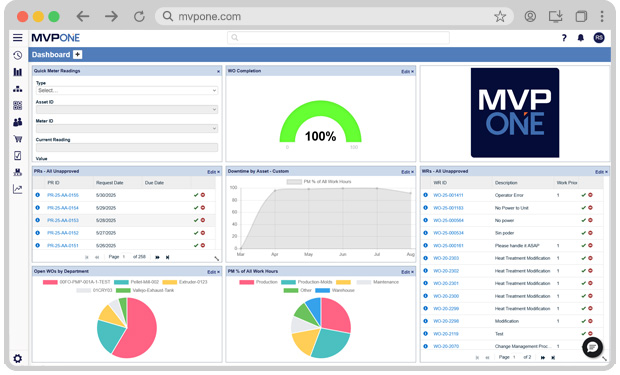
Task: Open the asset hierarchy sidebar icon
Action: point(17,89)
